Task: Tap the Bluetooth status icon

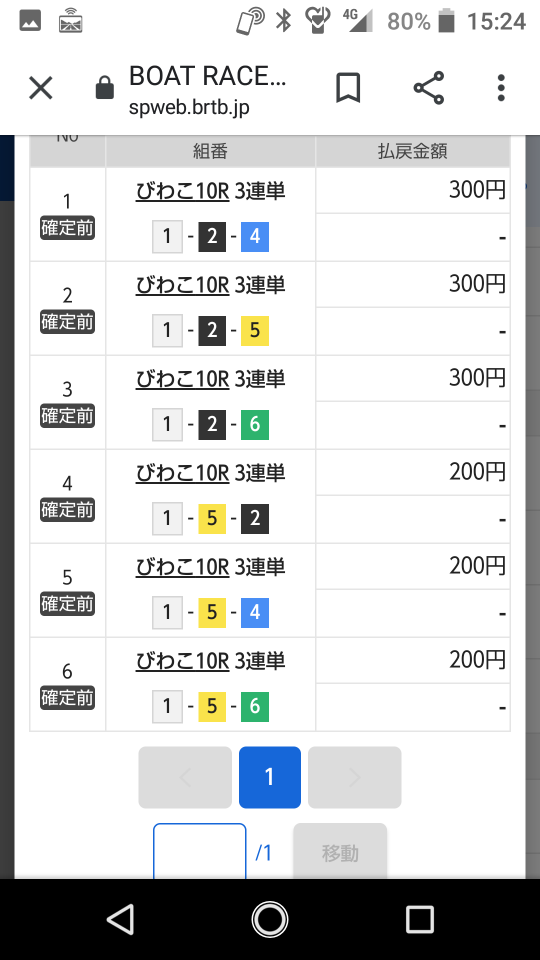Action: click(x=282, y=21)
